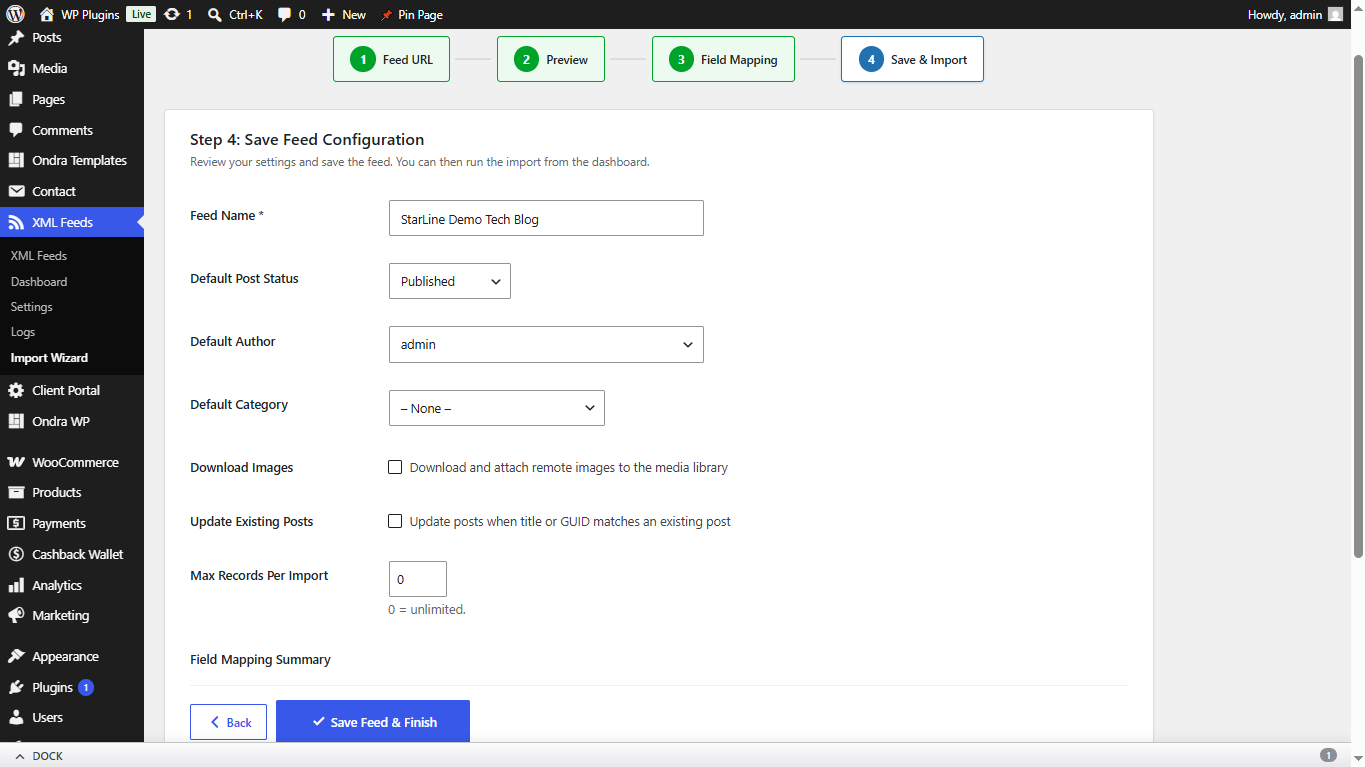
Task: Click the Client Portal gear icon
Action: [x=16, y=391]
